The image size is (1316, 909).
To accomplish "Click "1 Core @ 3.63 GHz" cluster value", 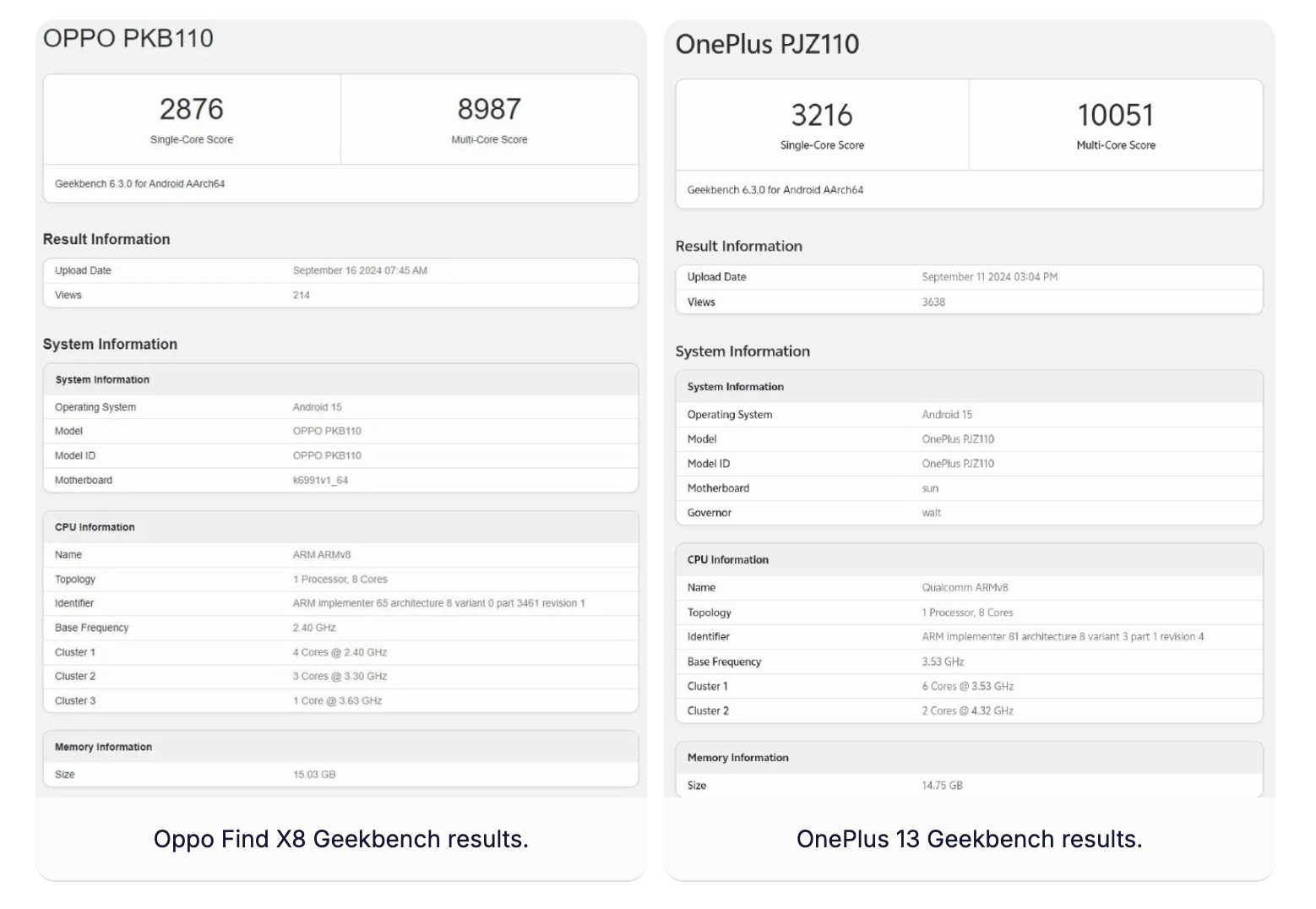I will click(x=337, y=700).
